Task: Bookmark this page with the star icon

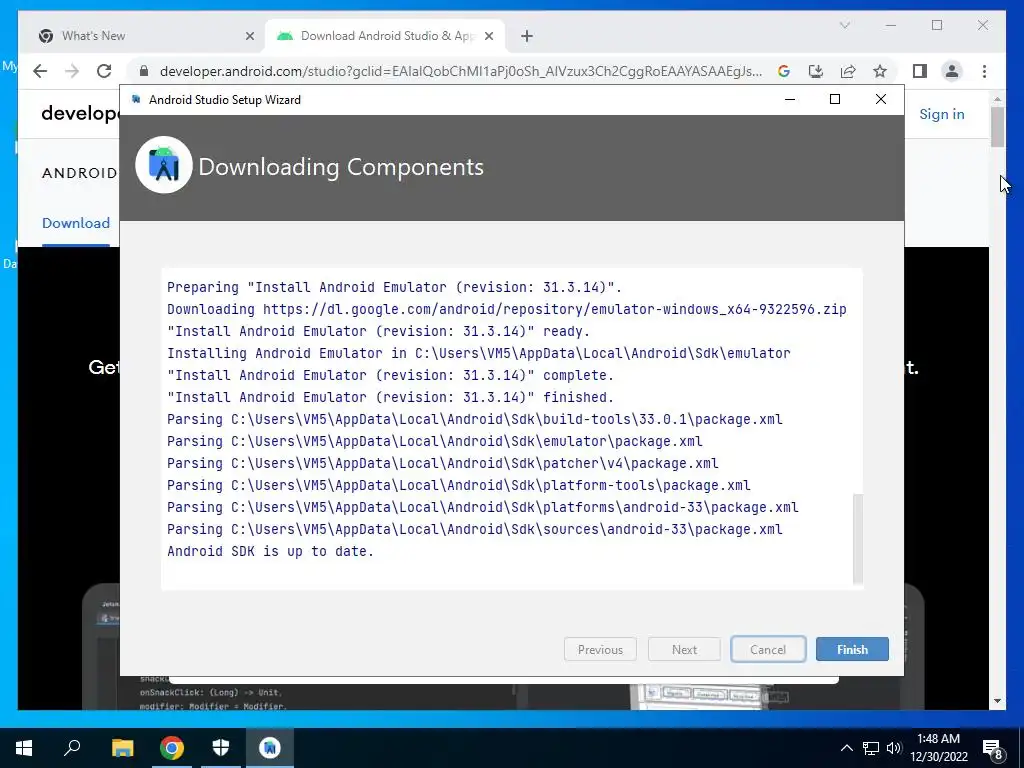Action: click(880, 71)
